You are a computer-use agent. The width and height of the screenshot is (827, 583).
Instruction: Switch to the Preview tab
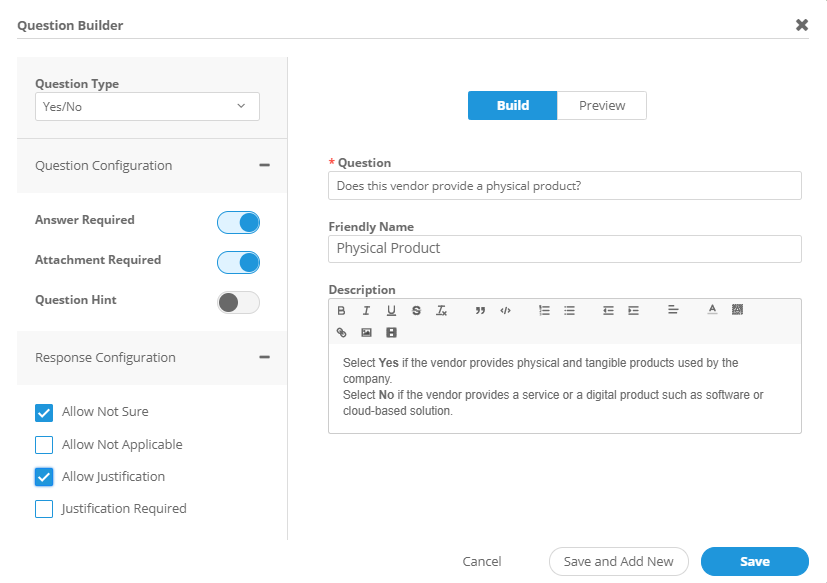pyautogui.click(x=602, y=106)
